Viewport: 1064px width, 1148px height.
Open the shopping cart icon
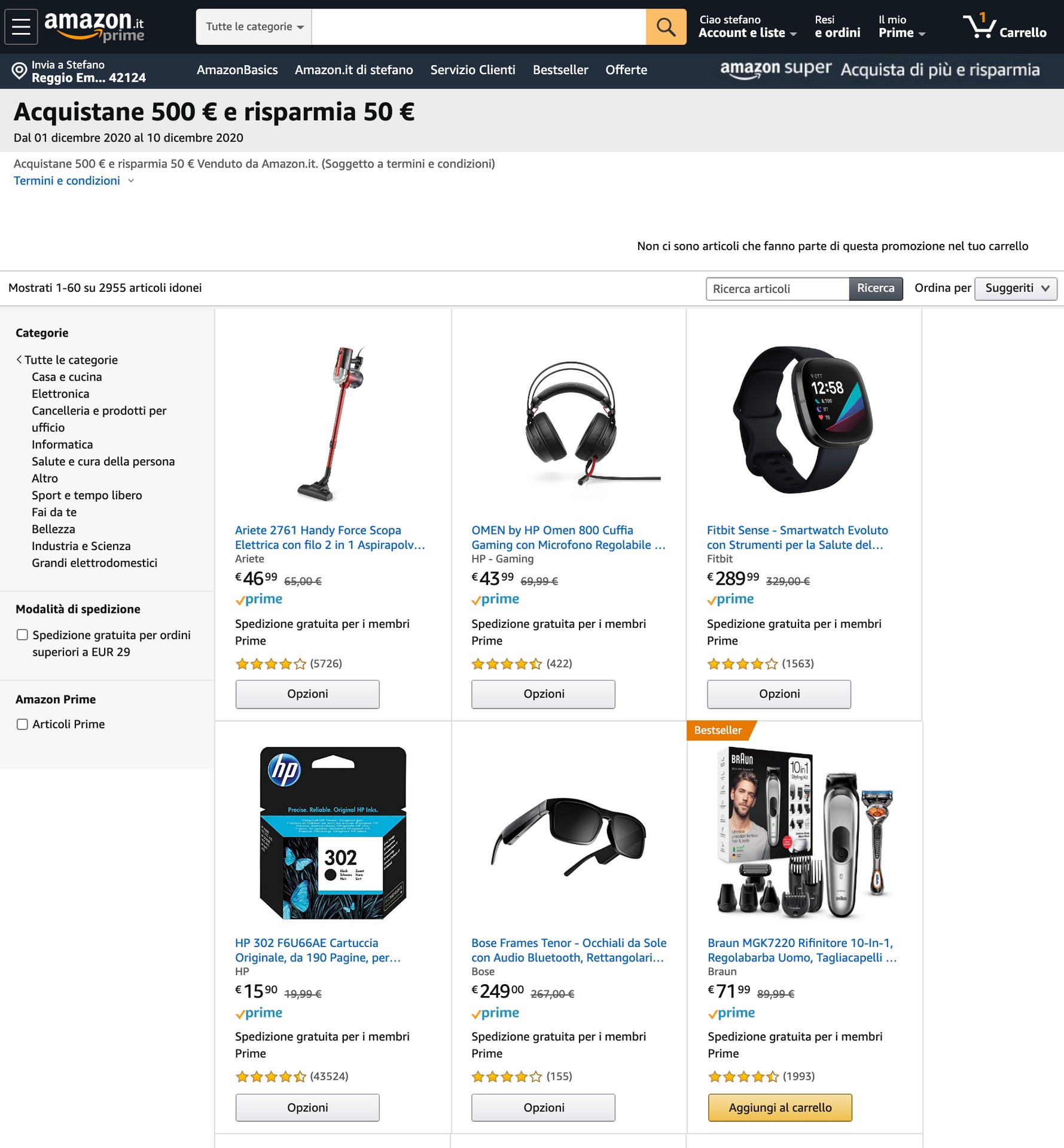click(980, 26)
